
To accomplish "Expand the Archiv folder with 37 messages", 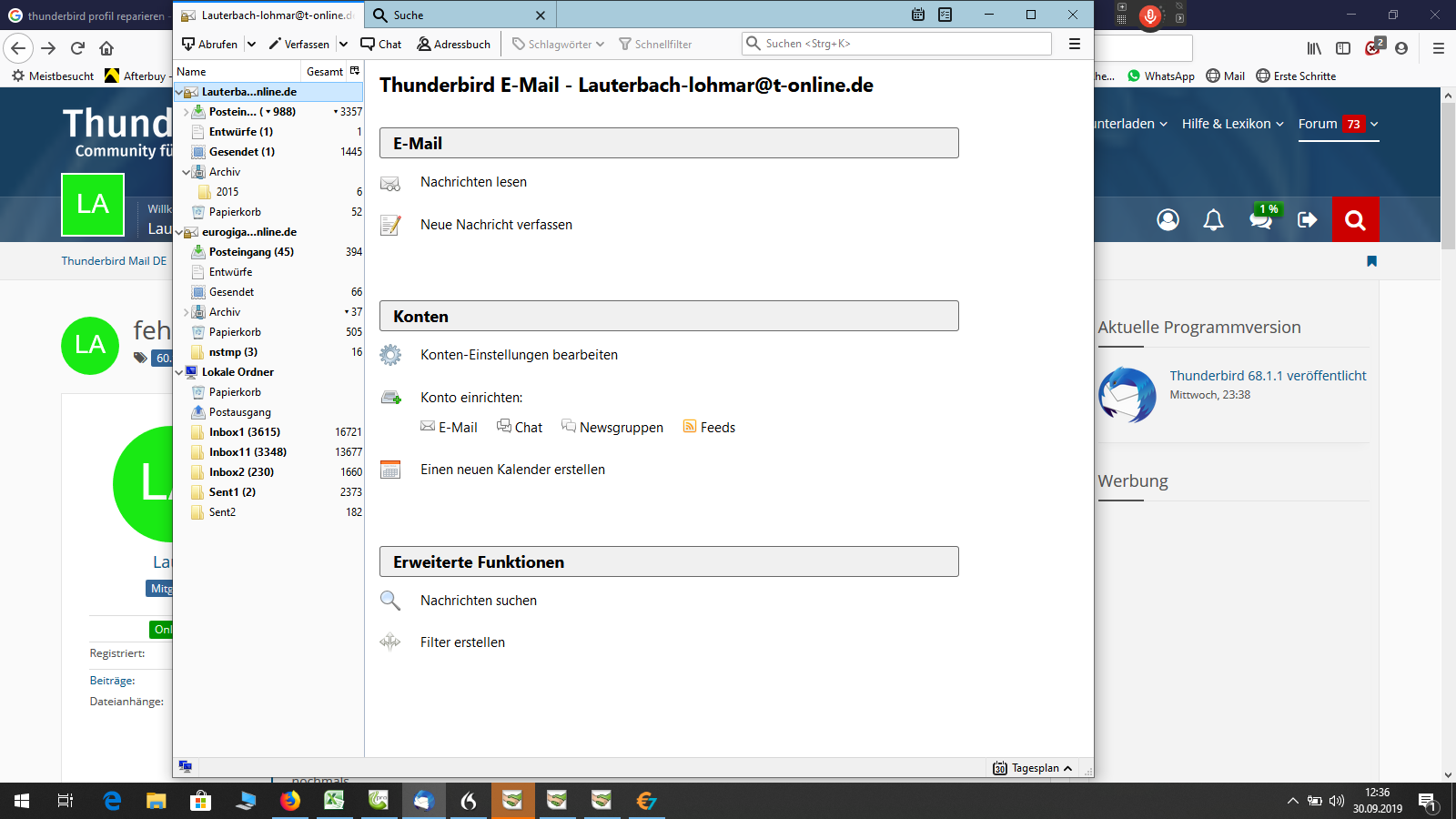I will pos(187,312).
